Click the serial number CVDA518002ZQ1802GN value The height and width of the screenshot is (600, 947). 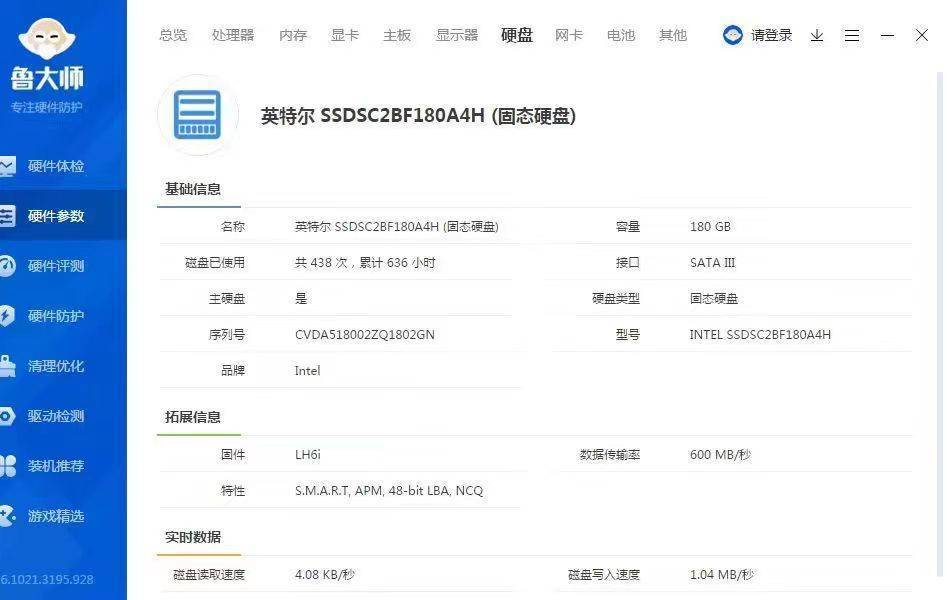coord(365,334)
